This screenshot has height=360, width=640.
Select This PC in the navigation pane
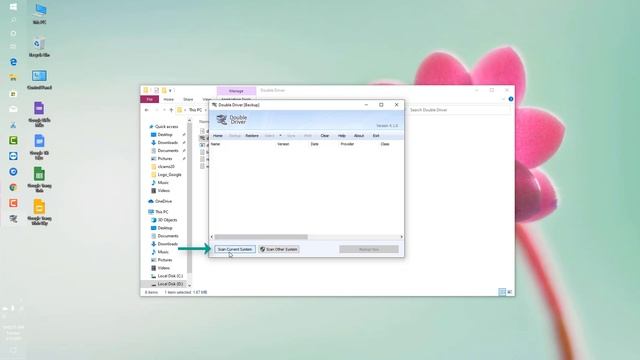[158, 212]
